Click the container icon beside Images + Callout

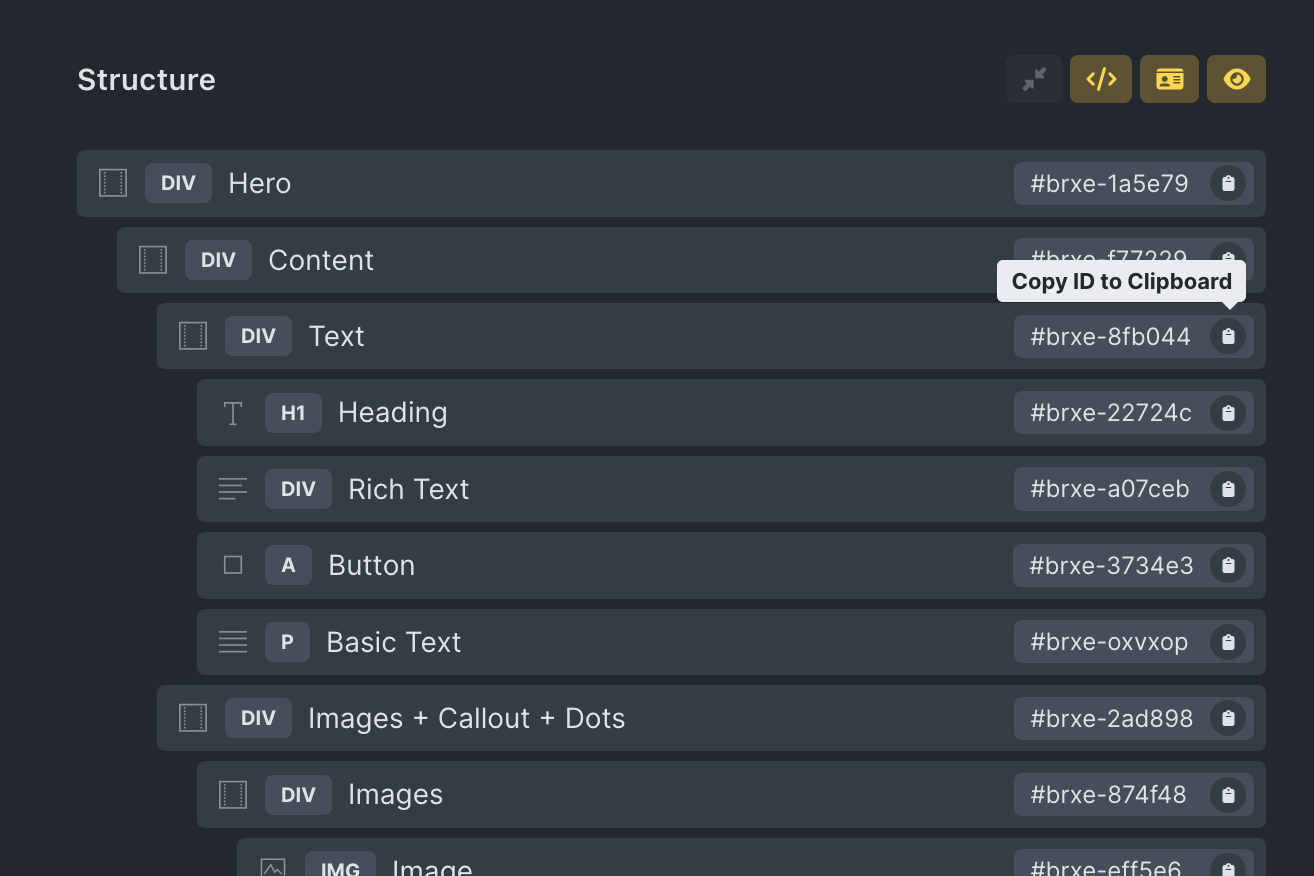click(193, 718)
